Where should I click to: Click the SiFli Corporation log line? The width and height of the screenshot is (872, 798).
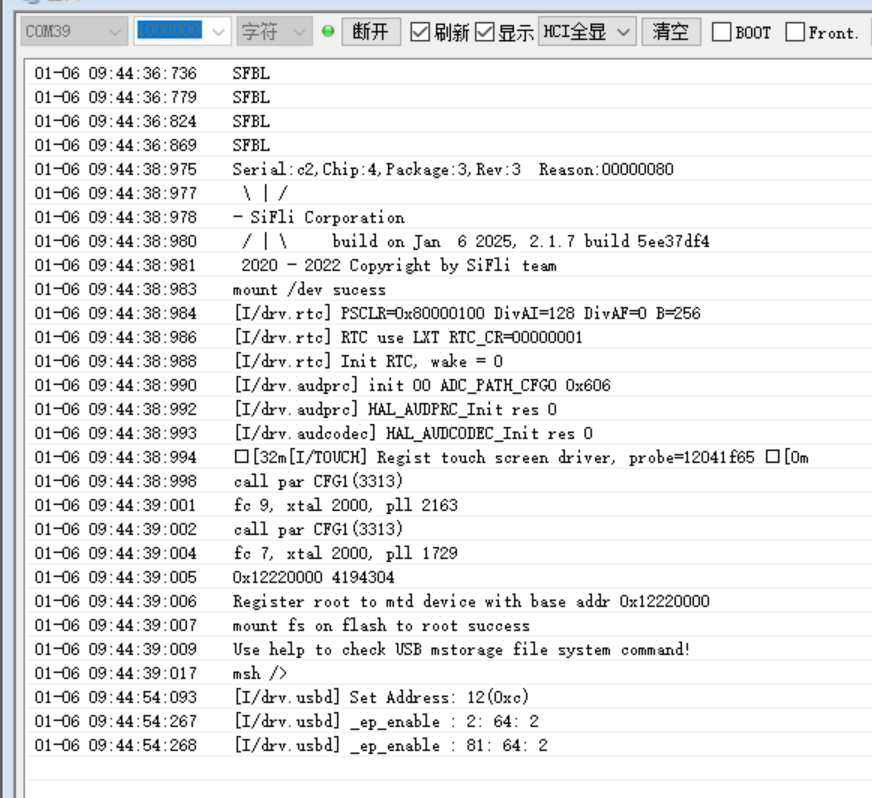(x=318, y=217)
